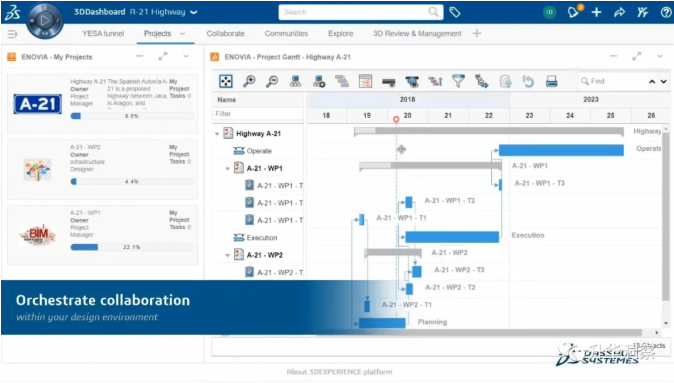
Task: Click the share arrow icon in the top bar
Action: click(619, 12)
